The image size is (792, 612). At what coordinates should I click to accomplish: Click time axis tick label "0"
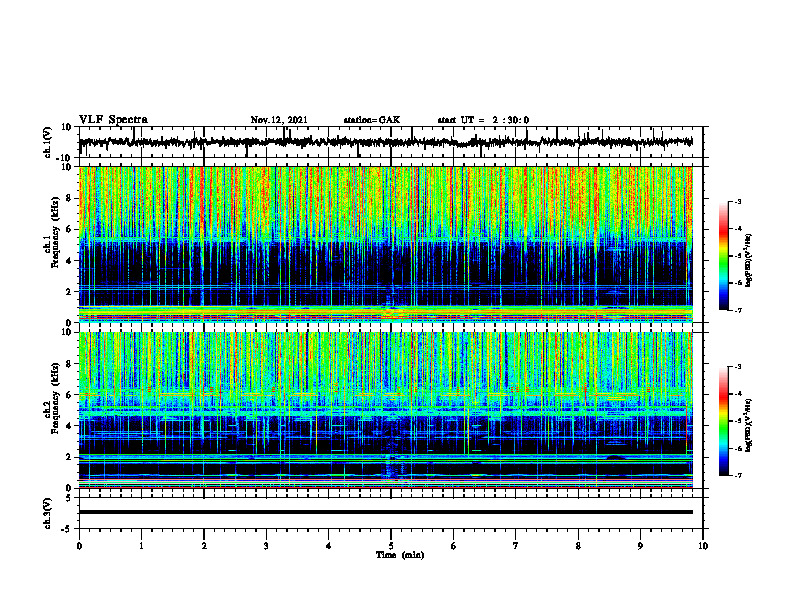pos(79,546)
